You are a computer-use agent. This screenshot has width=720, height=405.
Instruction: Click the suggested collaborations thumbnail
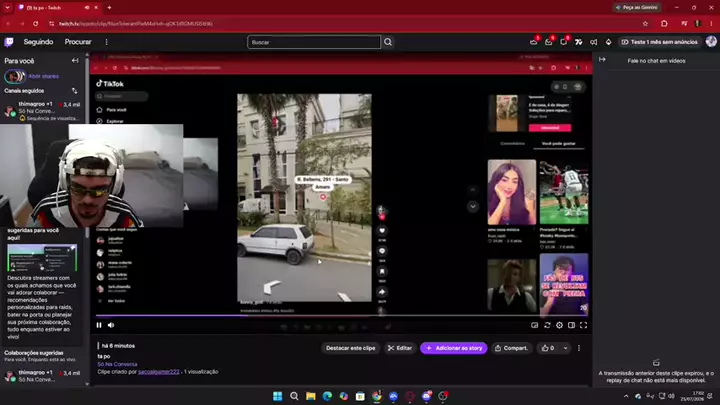click(42, 258)
